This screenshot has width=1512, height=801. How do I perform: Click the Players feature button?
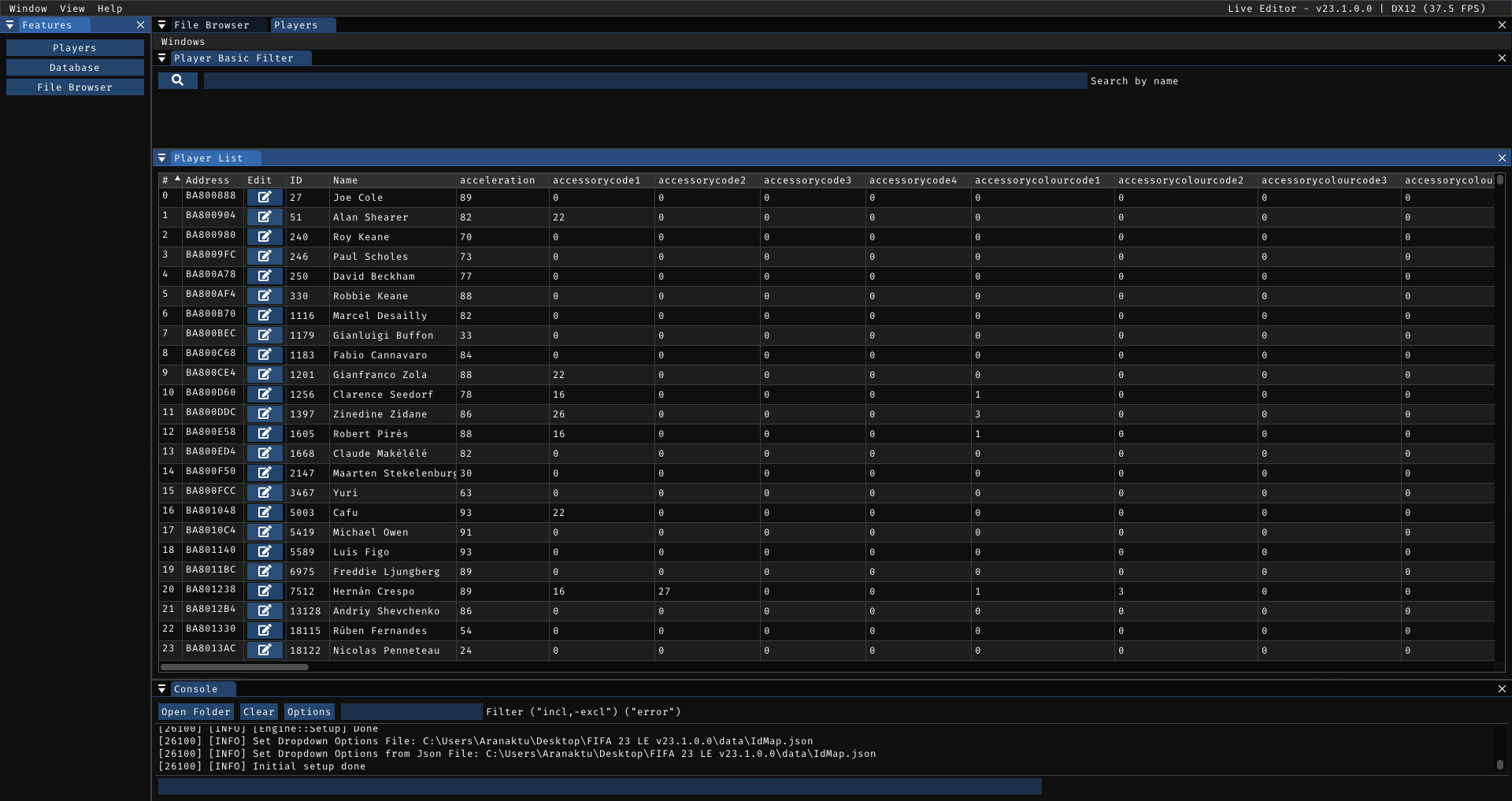point(75,48)
